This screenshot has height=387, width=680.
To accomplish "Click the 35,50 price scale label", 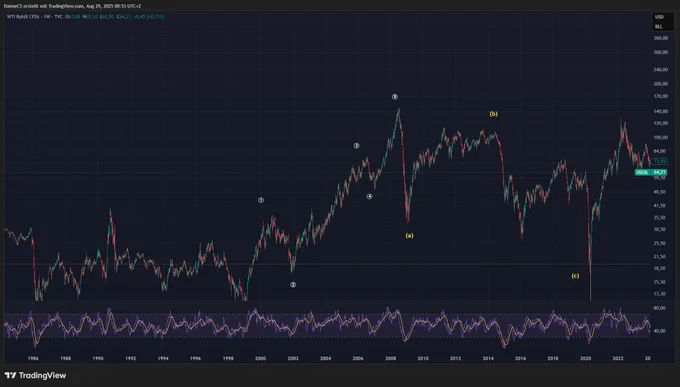I will click(x=660, y=218).
